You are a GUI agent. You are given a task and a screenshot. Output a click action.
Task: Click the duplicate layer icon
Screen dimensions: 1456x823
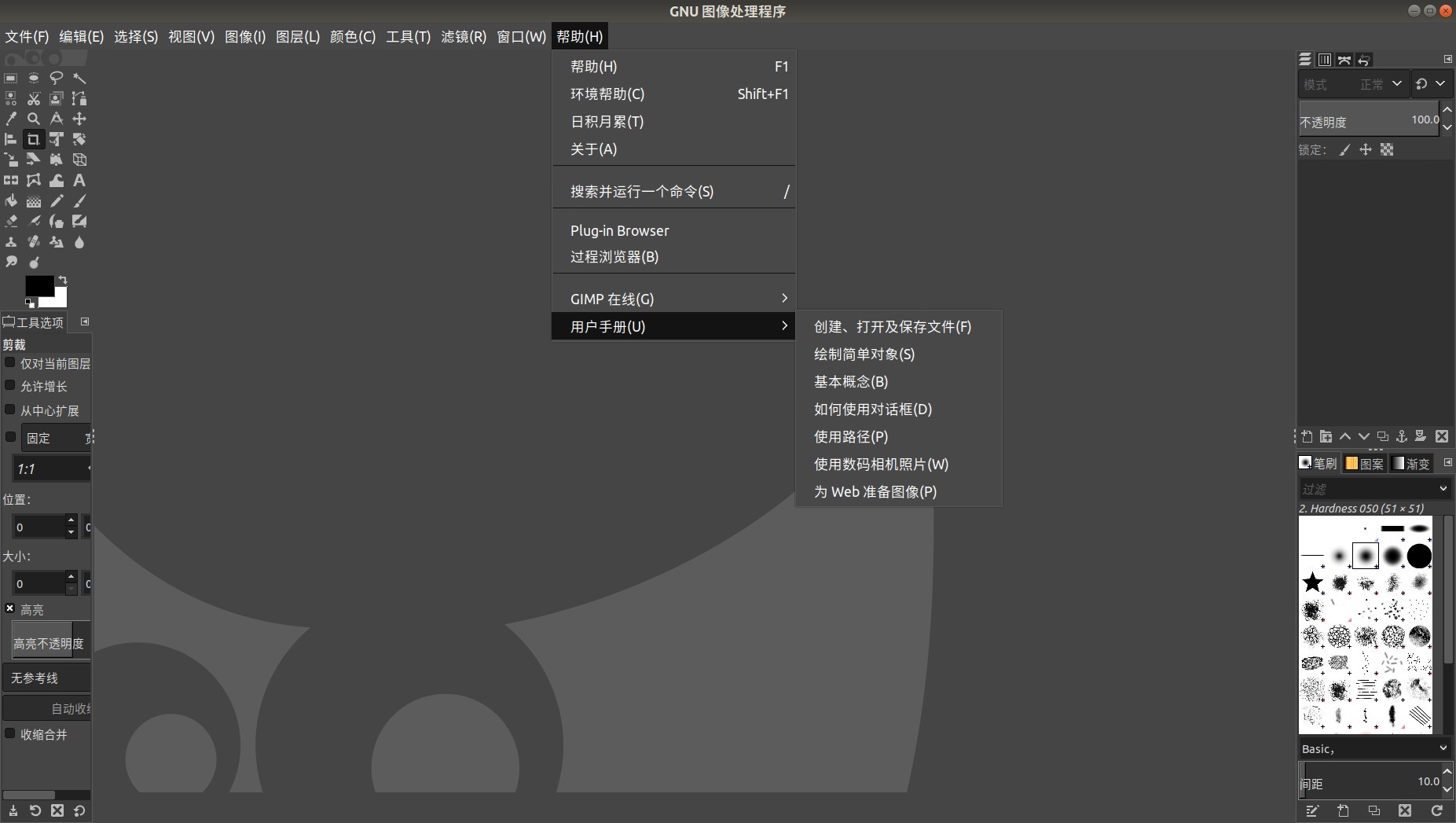coord(1382,436)
